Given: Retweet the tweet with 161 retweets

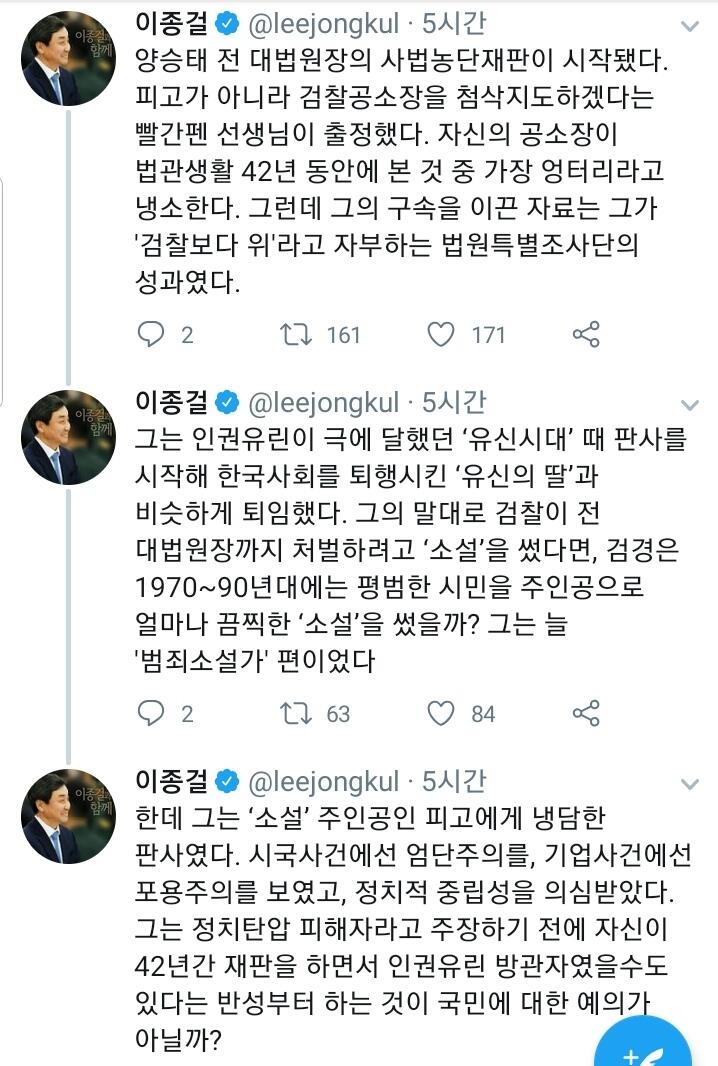Looking at the screenshot, I should (x=295, y=334).
